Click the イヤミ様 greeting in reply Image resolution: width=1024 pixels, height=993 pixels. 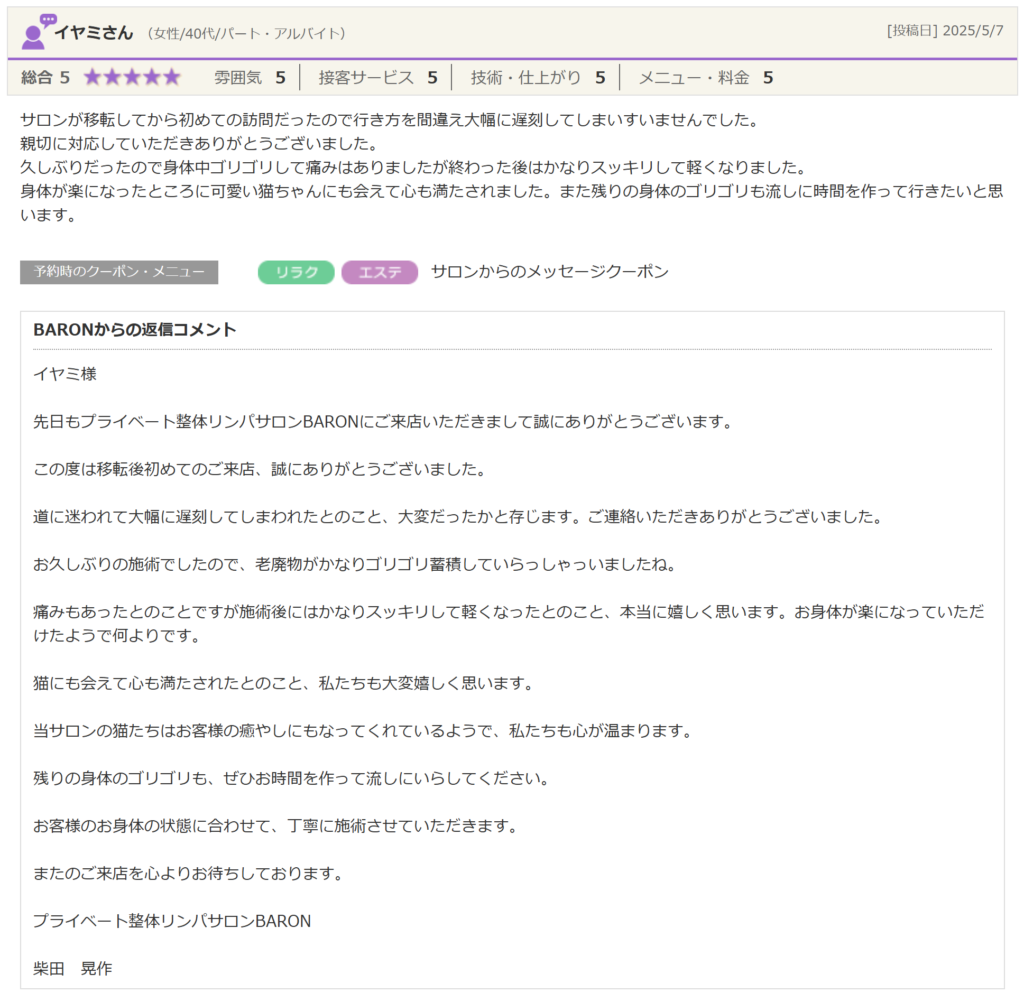tap(65, 374)
